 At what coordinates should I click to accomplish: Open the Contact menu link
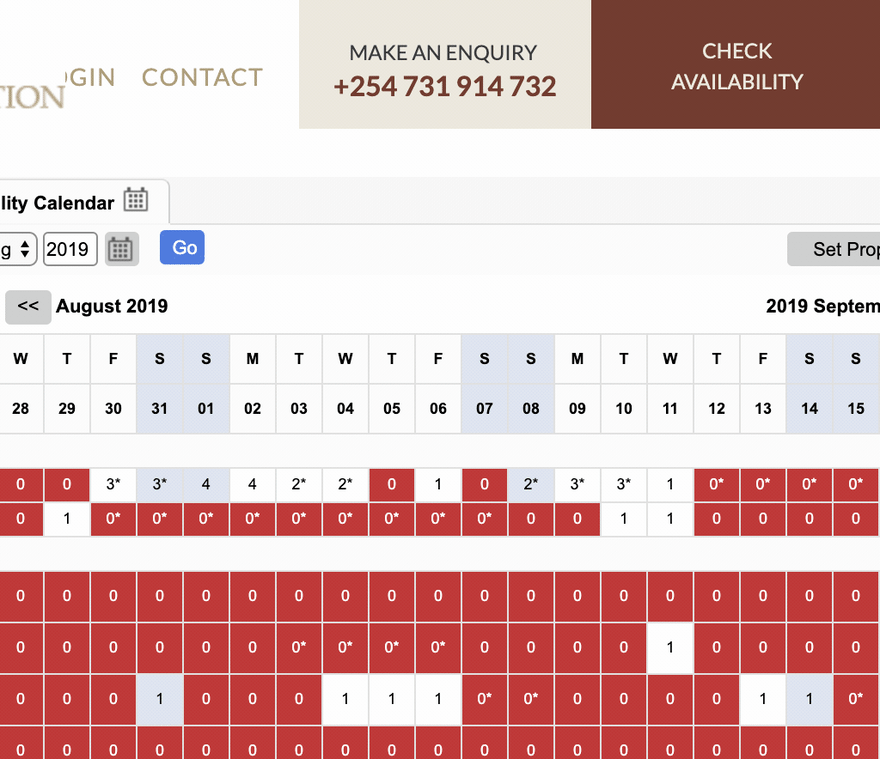tap(202, 77)
